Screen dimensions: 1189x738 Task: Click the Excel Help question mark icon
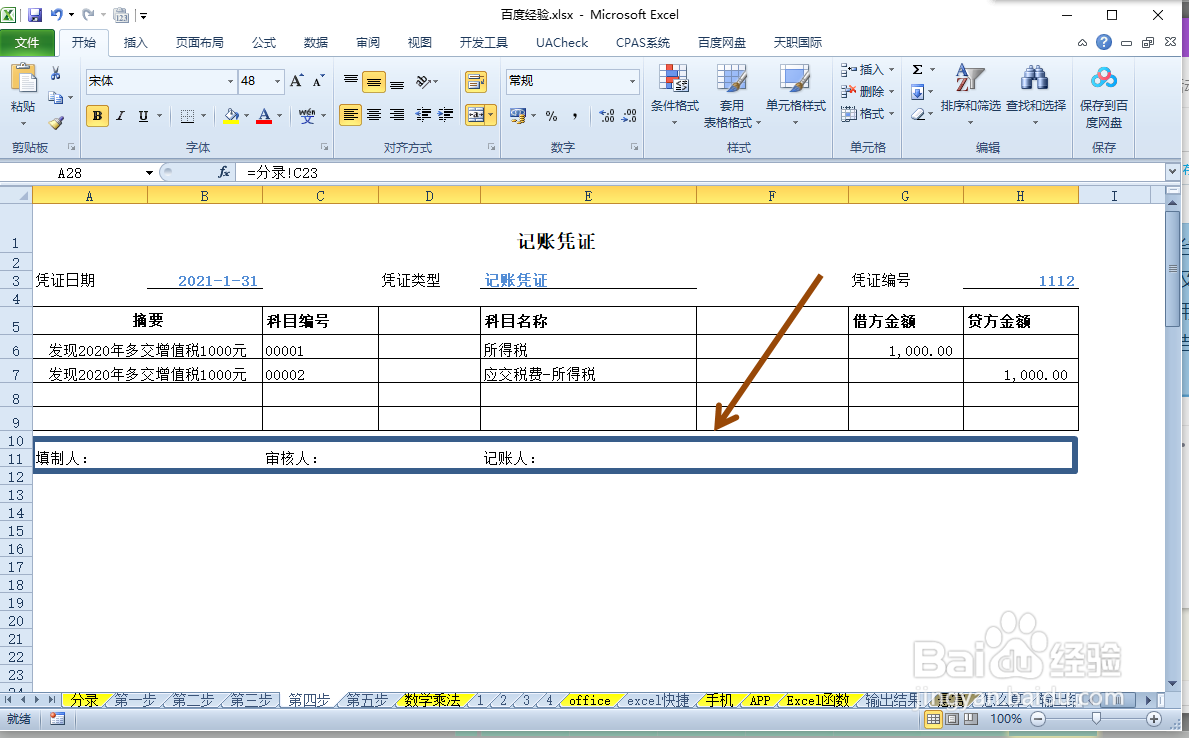[x=1104, y=42]
